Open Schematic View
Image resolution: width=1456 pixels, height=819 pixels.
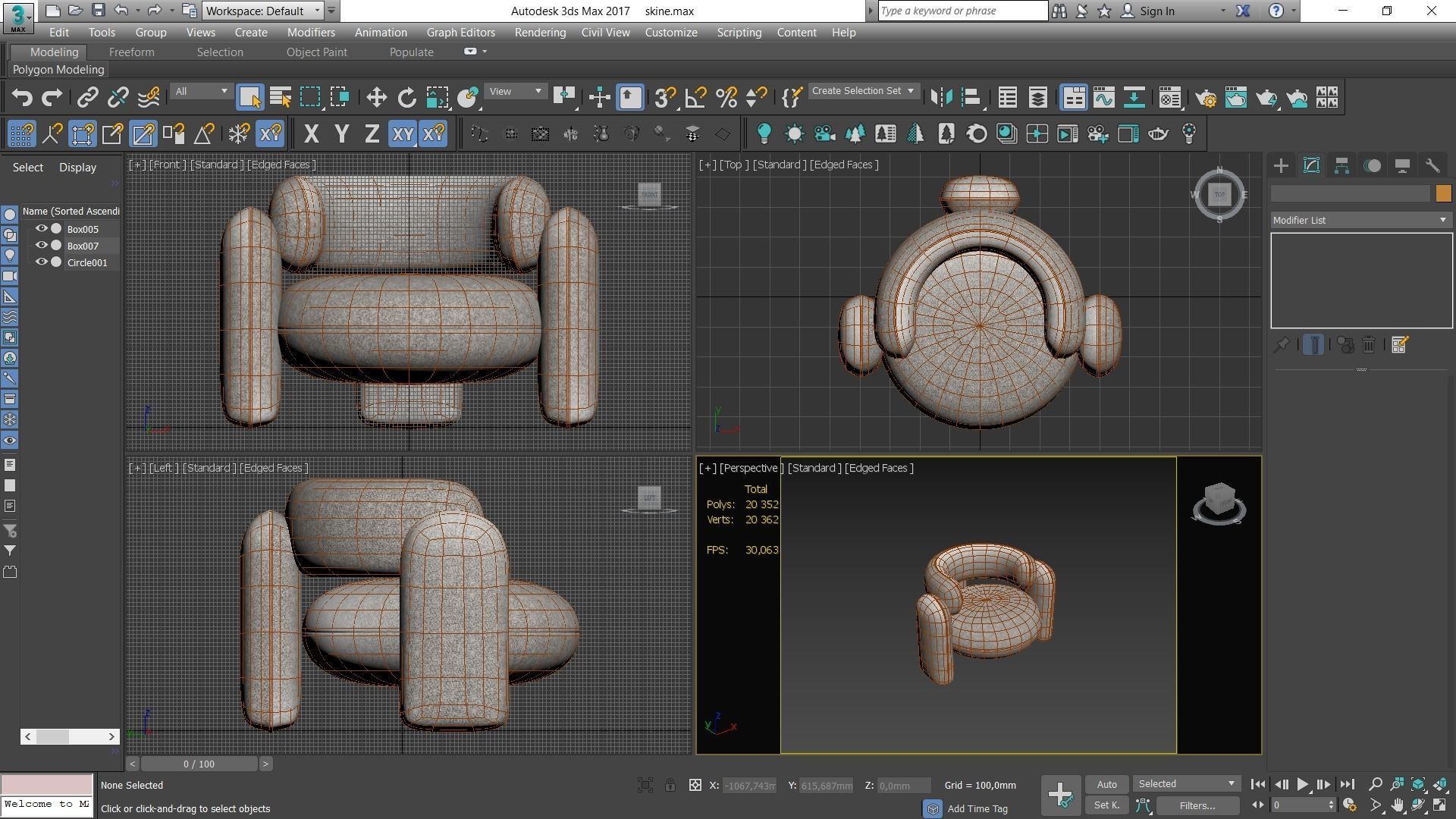[x=1134, y=98]
